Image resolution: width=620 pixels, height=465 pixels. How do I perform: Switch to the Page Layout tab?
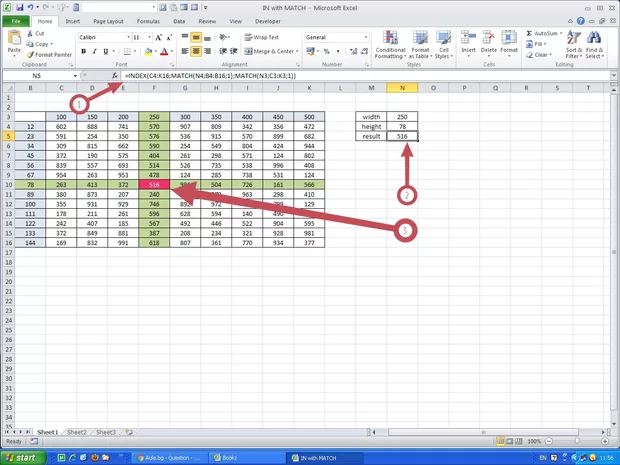pyautogui.click(x=108, y=21)
